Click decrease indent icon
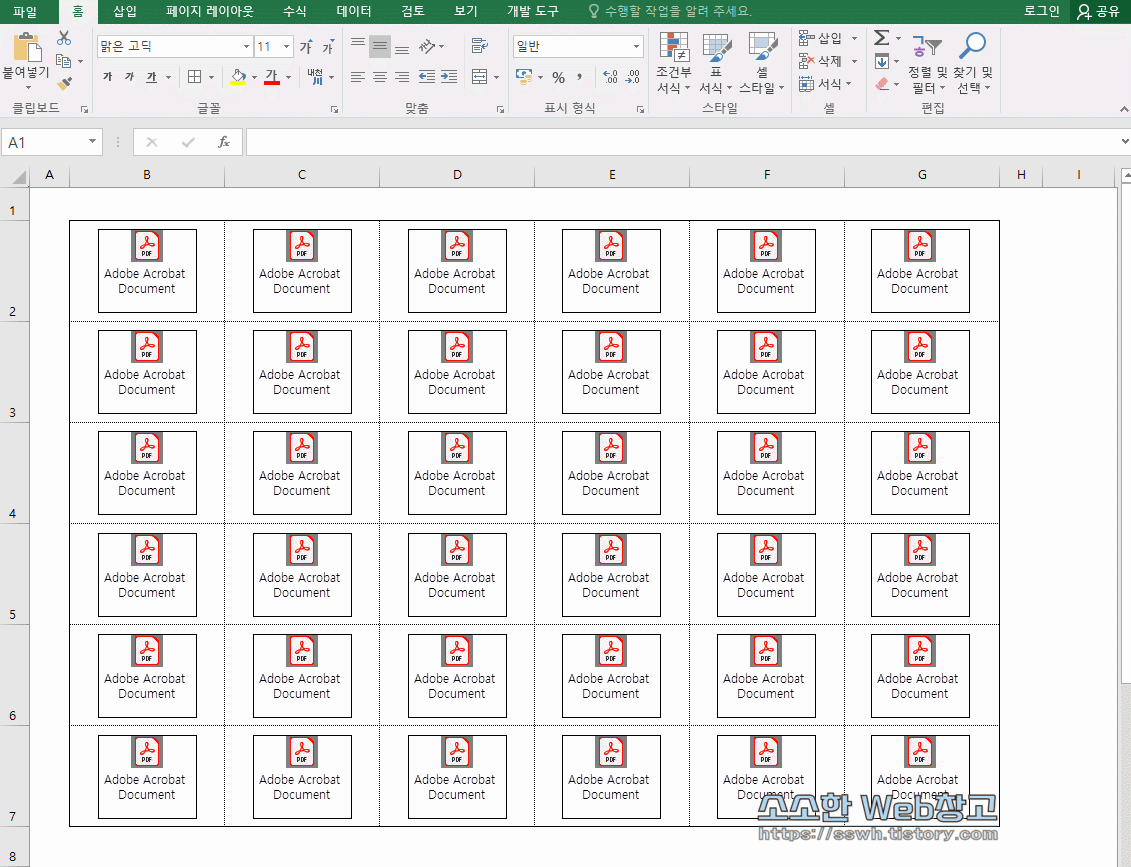Image resolution: width=1131 pixels, height=867 pixels. point(427,76)
